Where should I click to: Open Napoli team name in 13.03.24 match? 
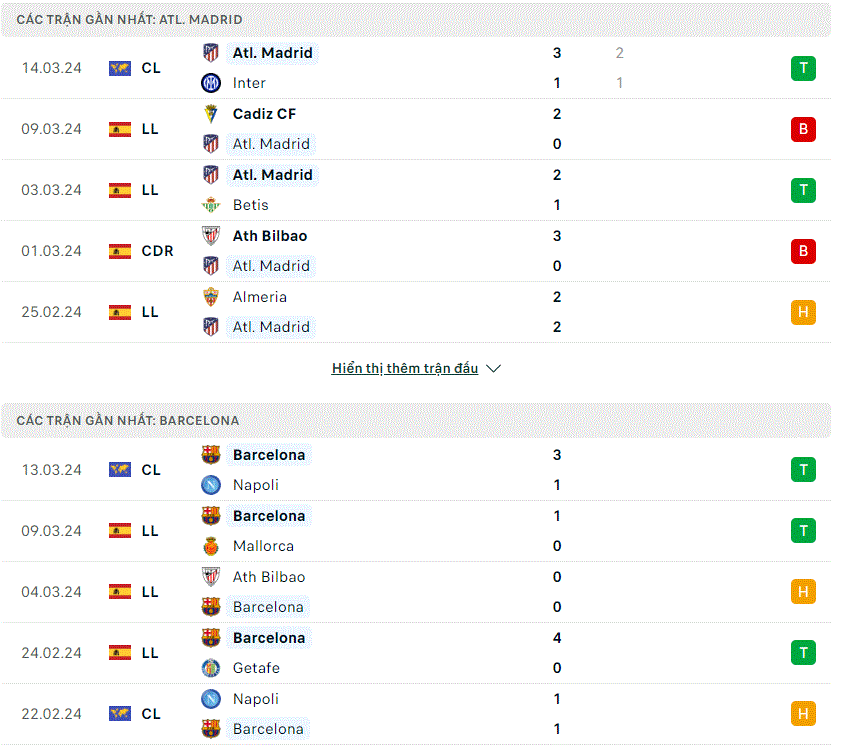tap(256, 485)
